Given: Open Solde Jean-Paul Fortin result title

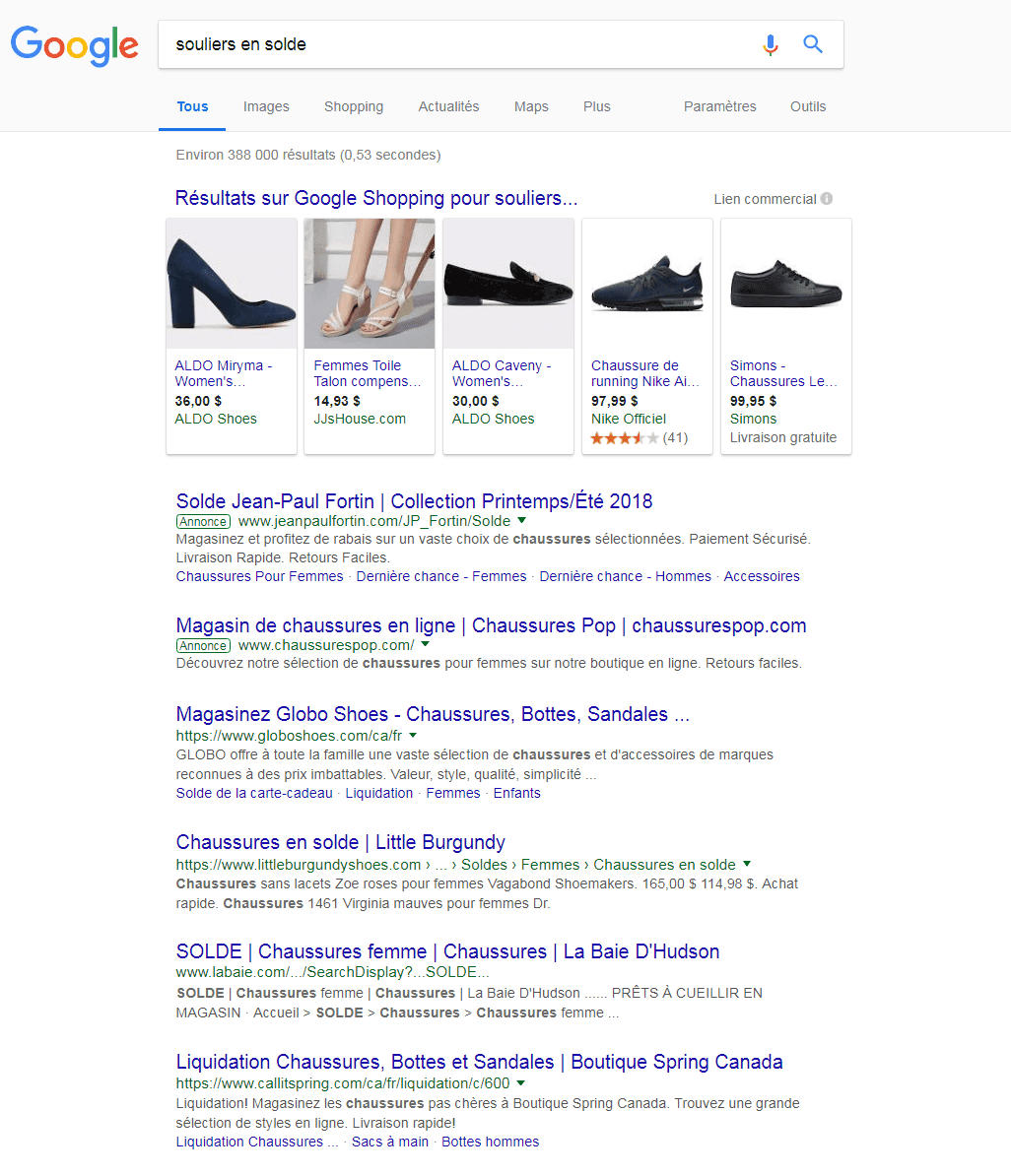Looking at the screenshot, I should pos(414,500).
